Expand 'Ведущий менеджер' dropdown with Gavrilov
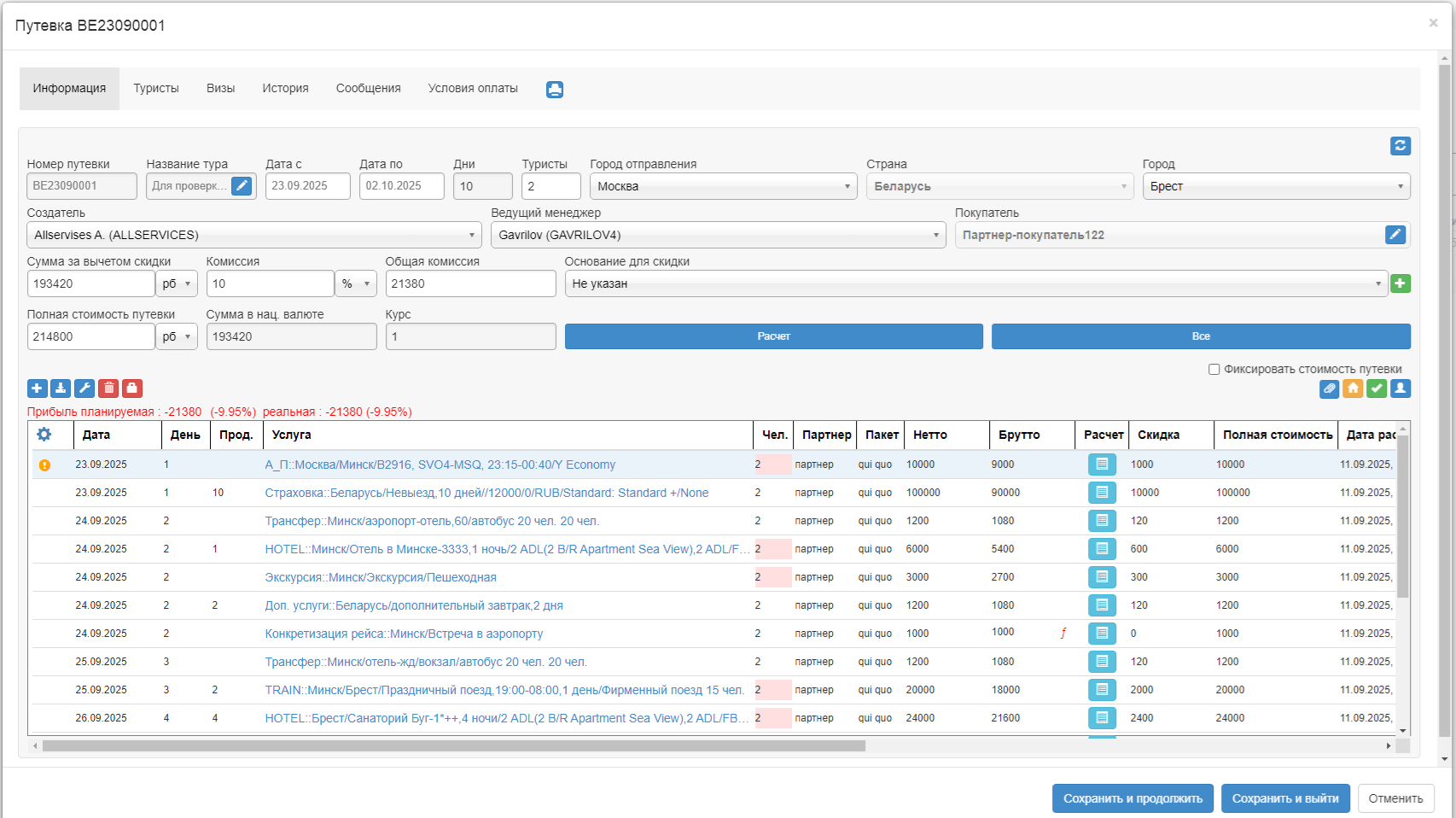Screen dimensions: 1456x818 718,235
